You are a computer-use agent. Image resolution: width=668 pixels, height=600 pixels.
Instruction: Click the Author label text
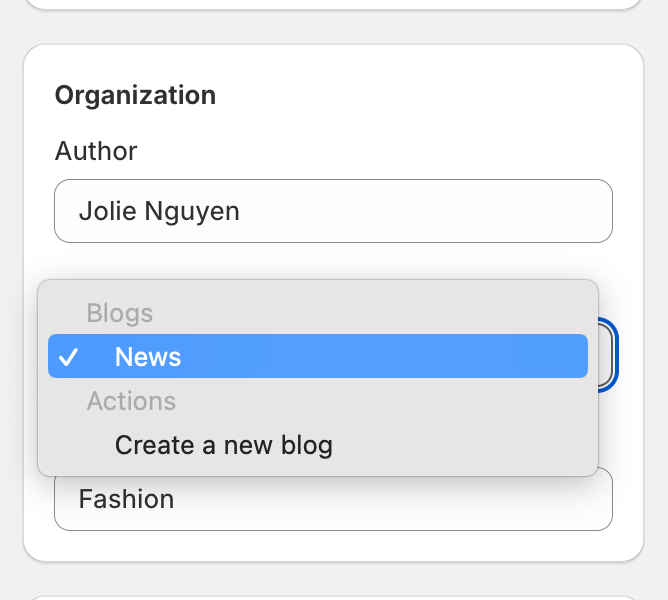click(96, 151)
